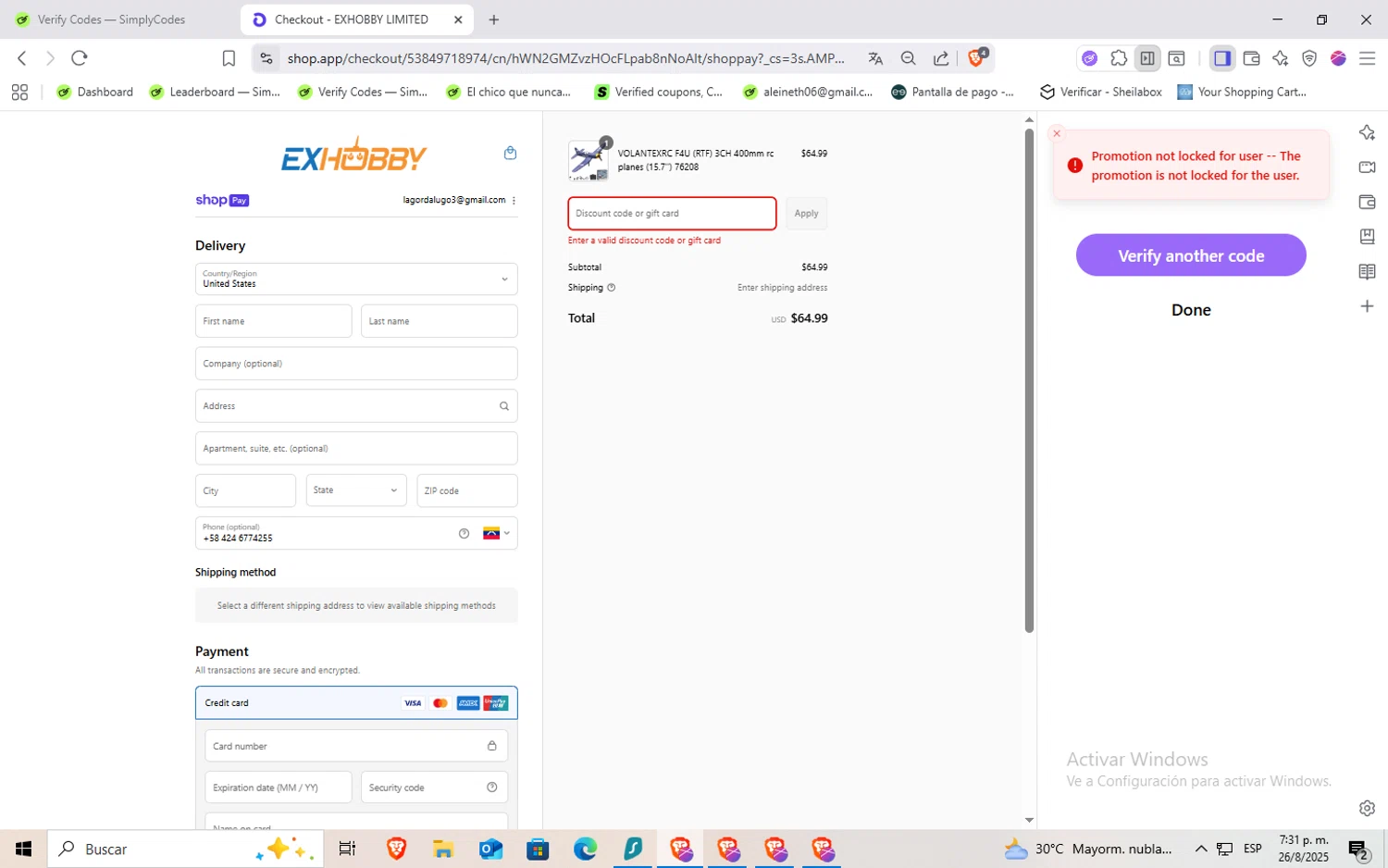Image resolution: width=1388 pixels, height=868 pixels.
Task: Open Brave Shields lion icon
Action: [977, 57]
